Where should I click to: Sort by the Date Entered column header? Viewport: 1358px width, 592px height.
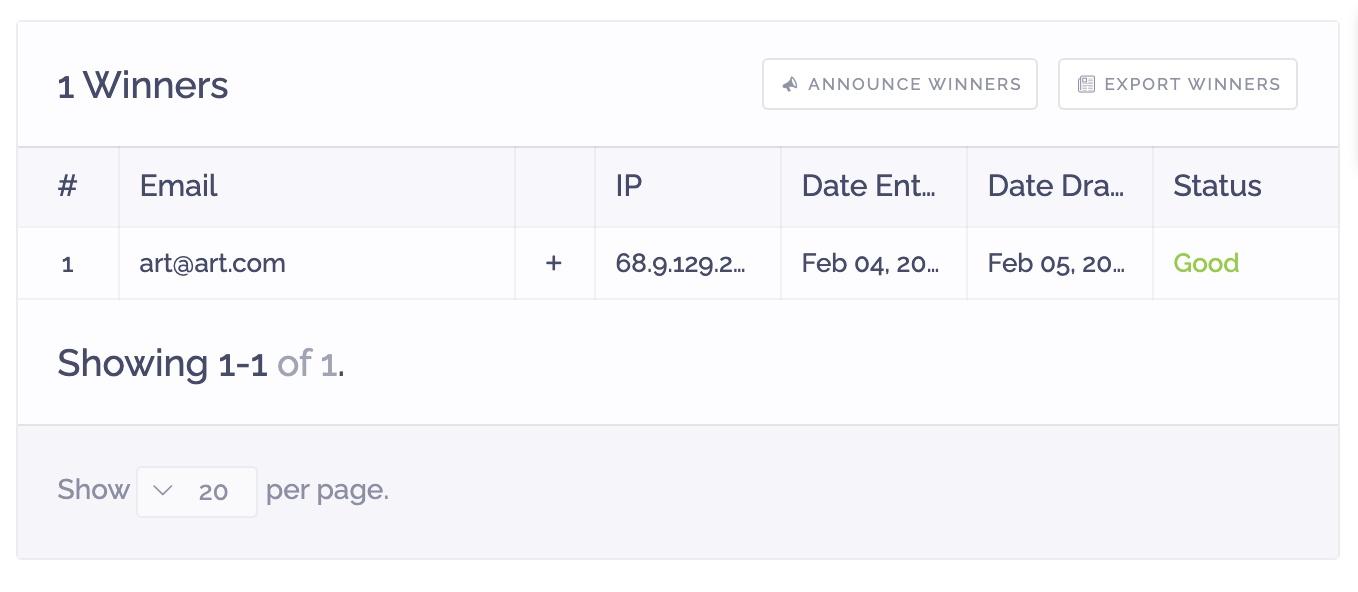pyautogui.click(x=869, y=186)
